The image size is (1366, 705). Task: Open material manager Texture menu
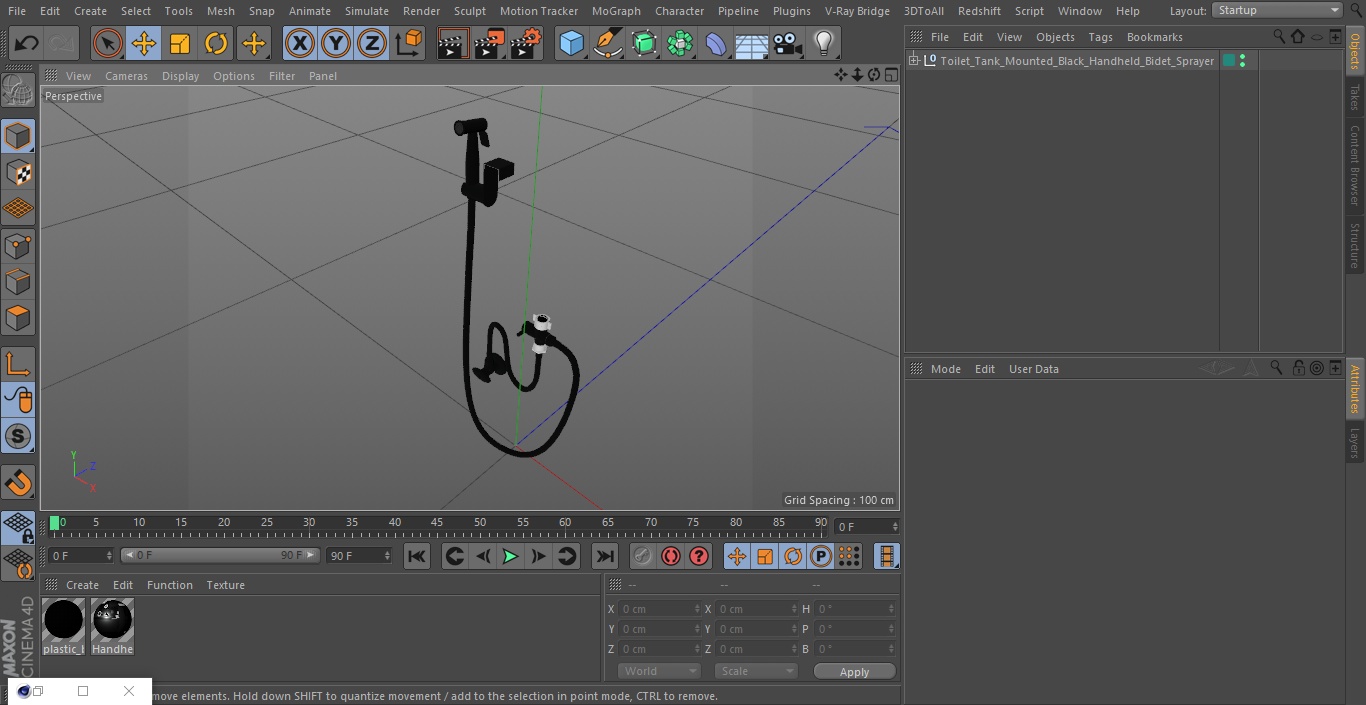(225, 585)
